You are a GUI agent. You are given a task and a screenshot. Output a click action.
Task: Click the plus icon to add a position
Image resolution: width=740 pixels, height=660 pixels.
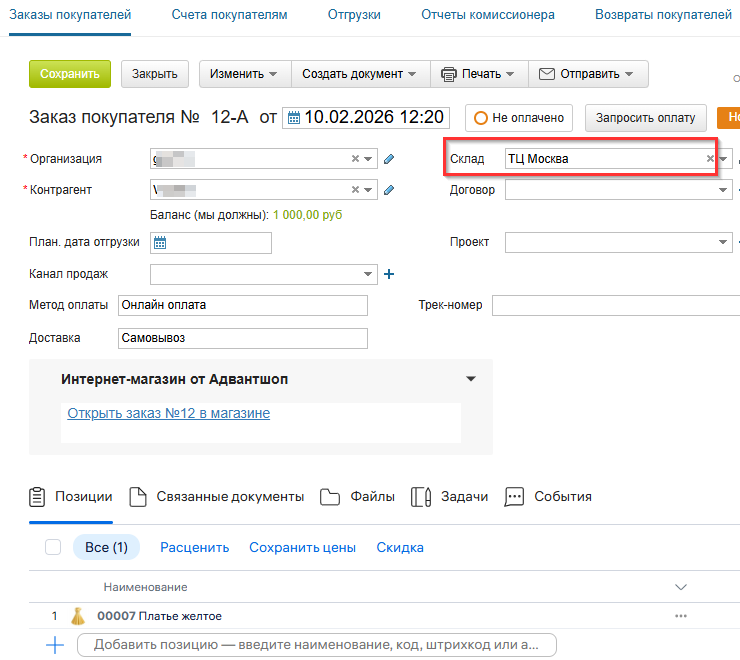[55, 644]
